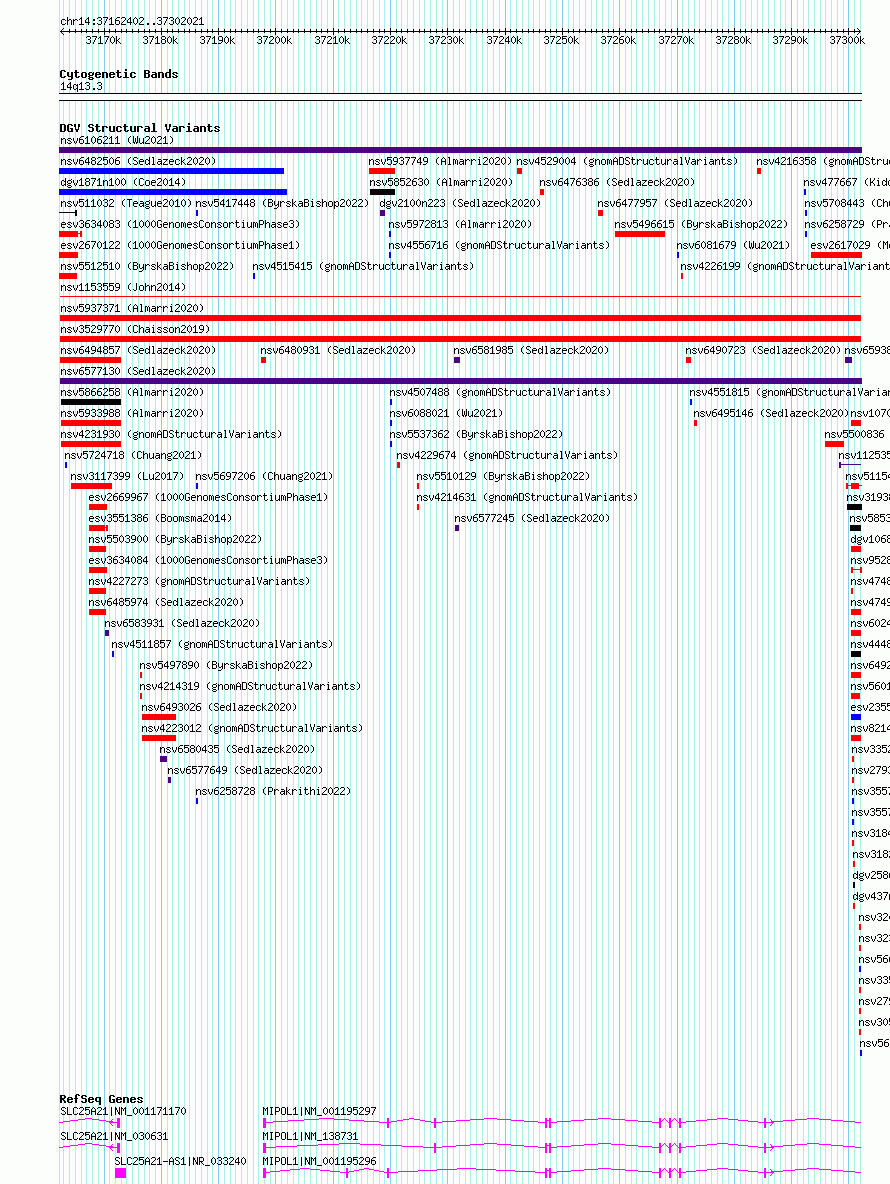Screen dimensions: 890x1184
Task: Open gene label MIPOL1|NM_001195296
Action: pyautogui.click(x=319, y=1162)
